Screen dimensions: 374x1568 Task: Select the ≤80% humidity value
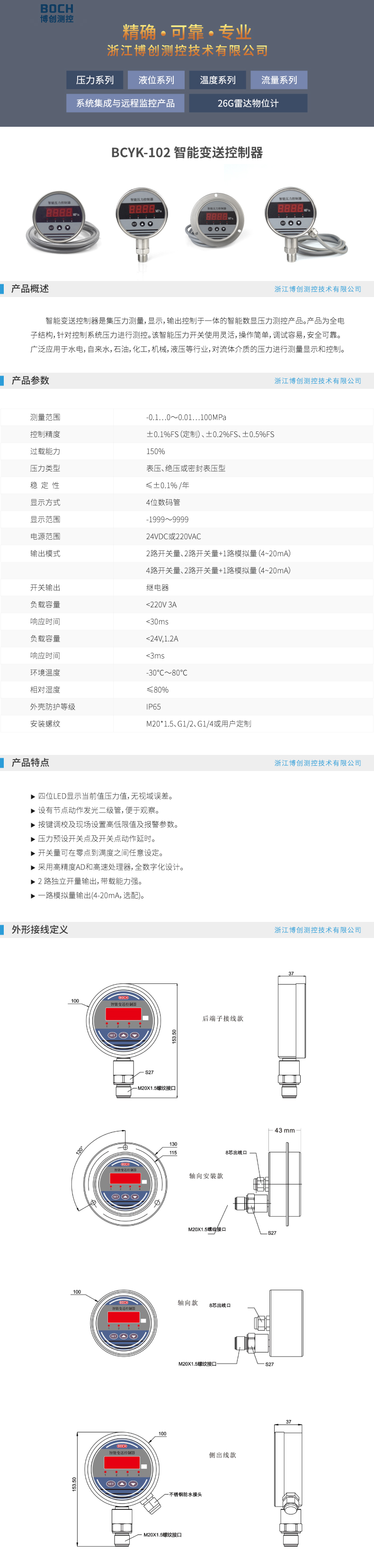coord(157,690)
